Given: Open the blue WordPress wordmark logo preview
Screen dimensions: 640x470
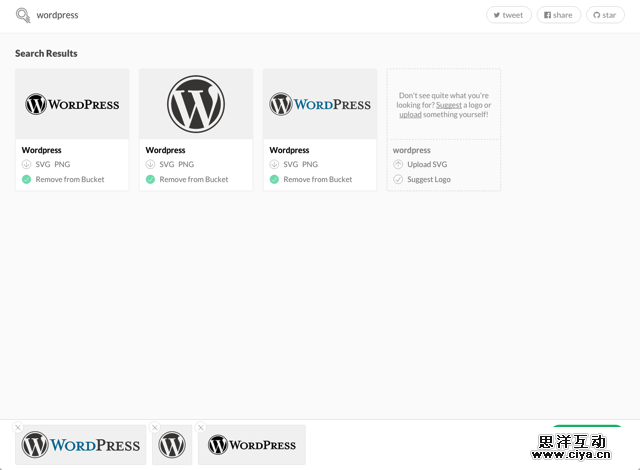Looking at the screenshot, I should (320, 104).
